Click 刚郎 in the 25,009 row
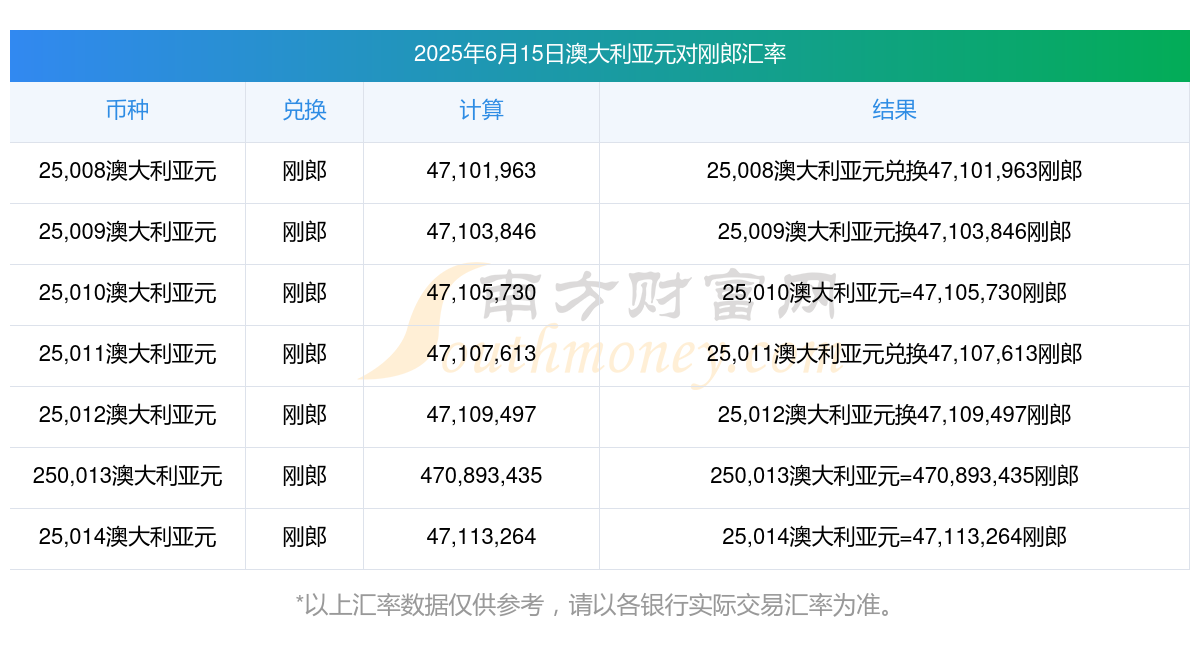Image resolution: width=1200 pixels, height=650 pixels. pyautogui.click(x=304, y=232)
